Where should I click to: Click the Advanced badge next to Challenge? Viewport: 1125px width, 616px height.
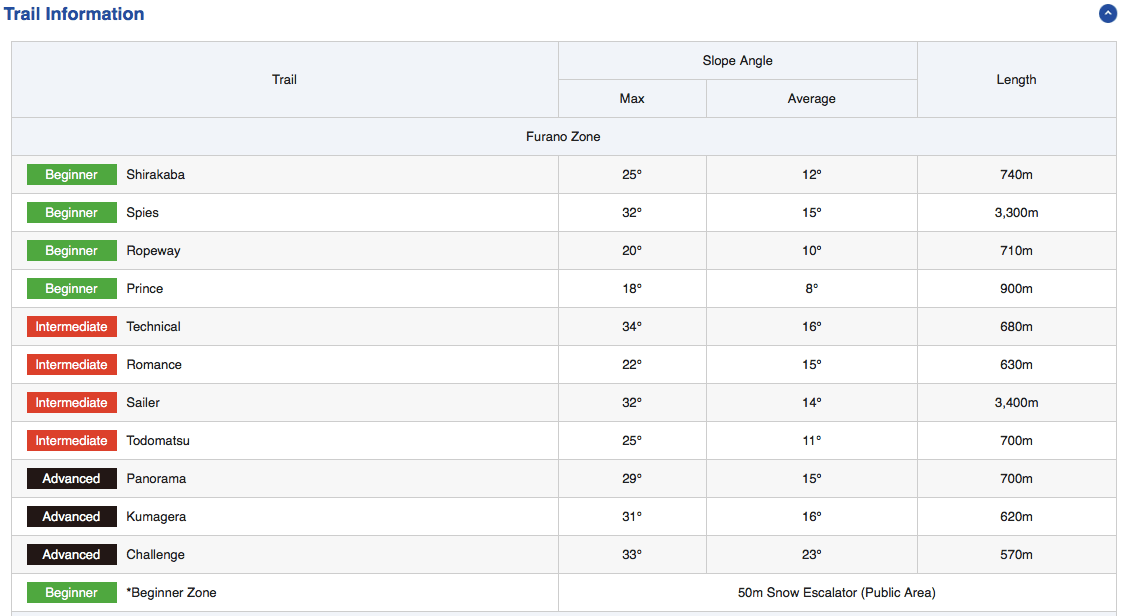click(x=71, y=555)
